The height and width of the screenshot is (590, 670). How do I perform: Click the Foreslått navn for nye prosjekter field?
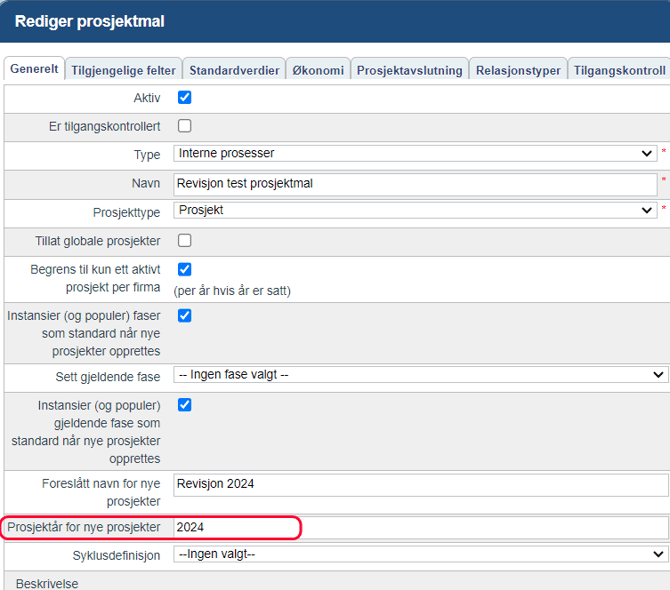coord(420,484)
